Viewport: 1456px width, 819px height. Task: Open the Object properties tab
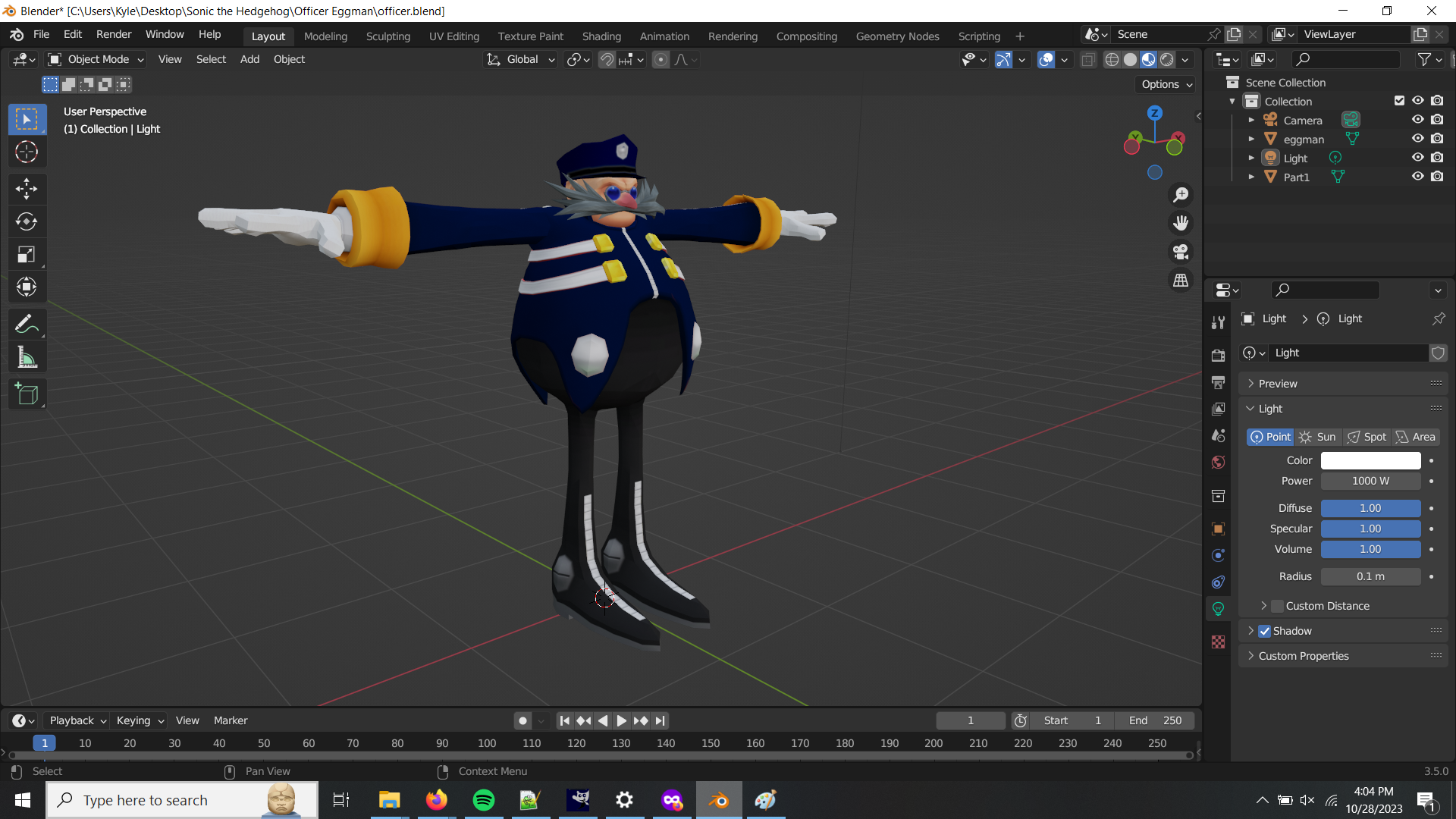[1218, 529]
